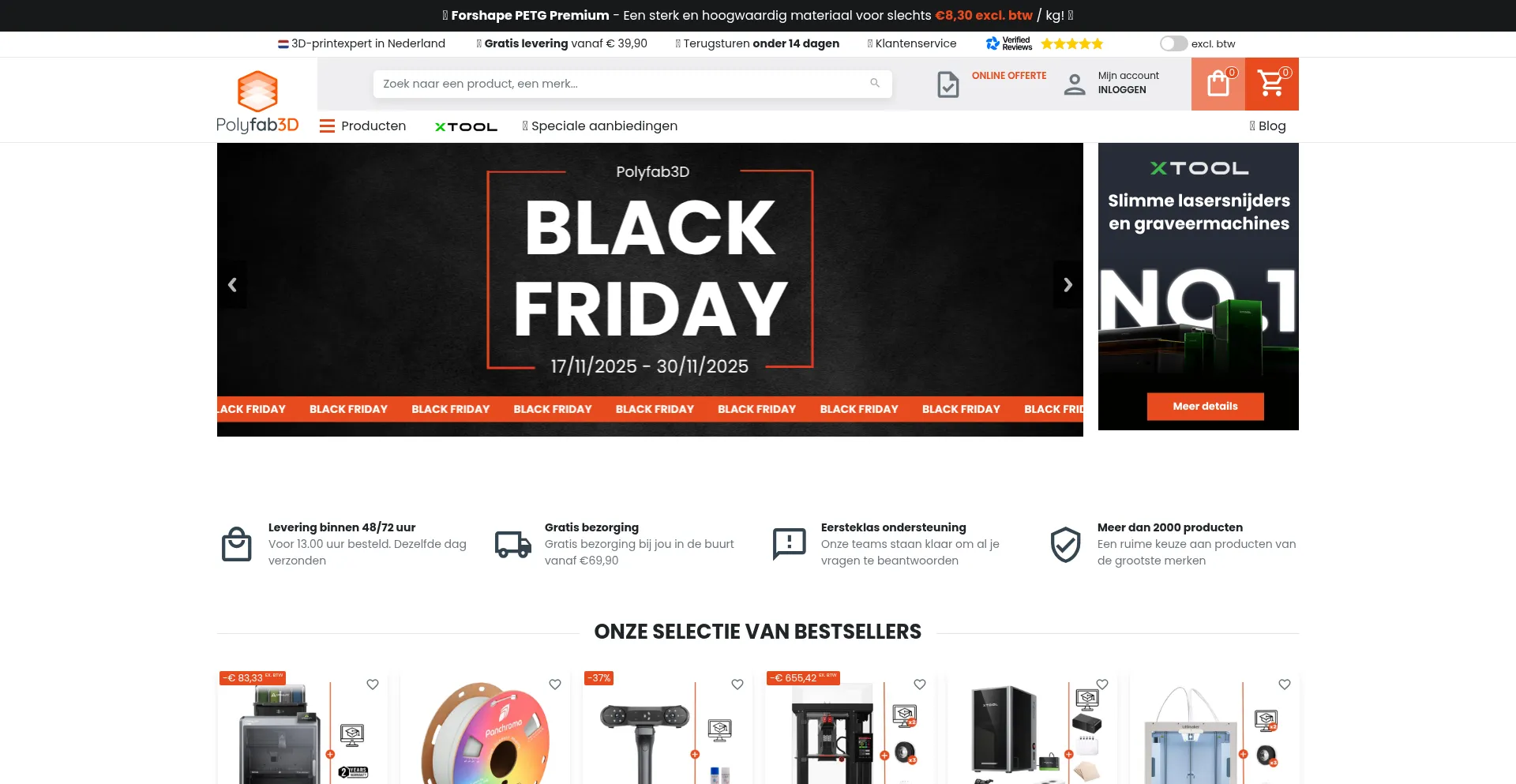This screenshot has height=784, width=1516.
Task: Open the online offerte document icon
Action: (947, 84)
